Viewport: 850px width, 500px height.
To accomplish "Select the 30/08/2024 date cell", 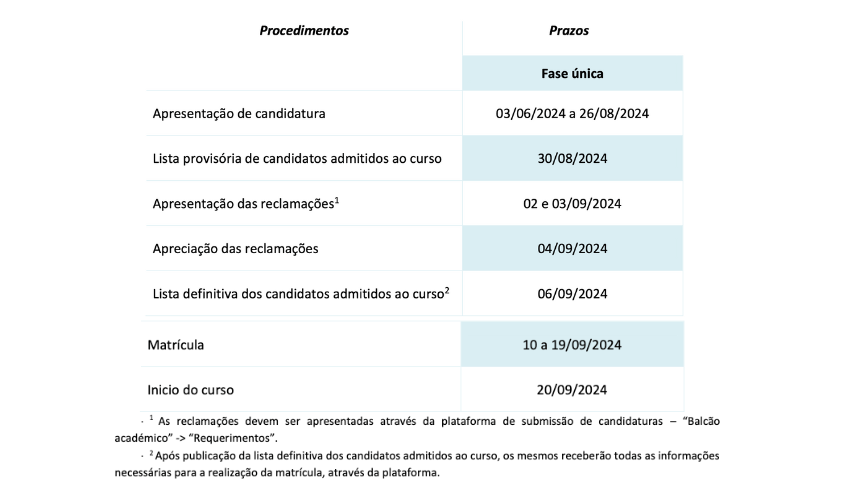I will [x=572, y=158].
